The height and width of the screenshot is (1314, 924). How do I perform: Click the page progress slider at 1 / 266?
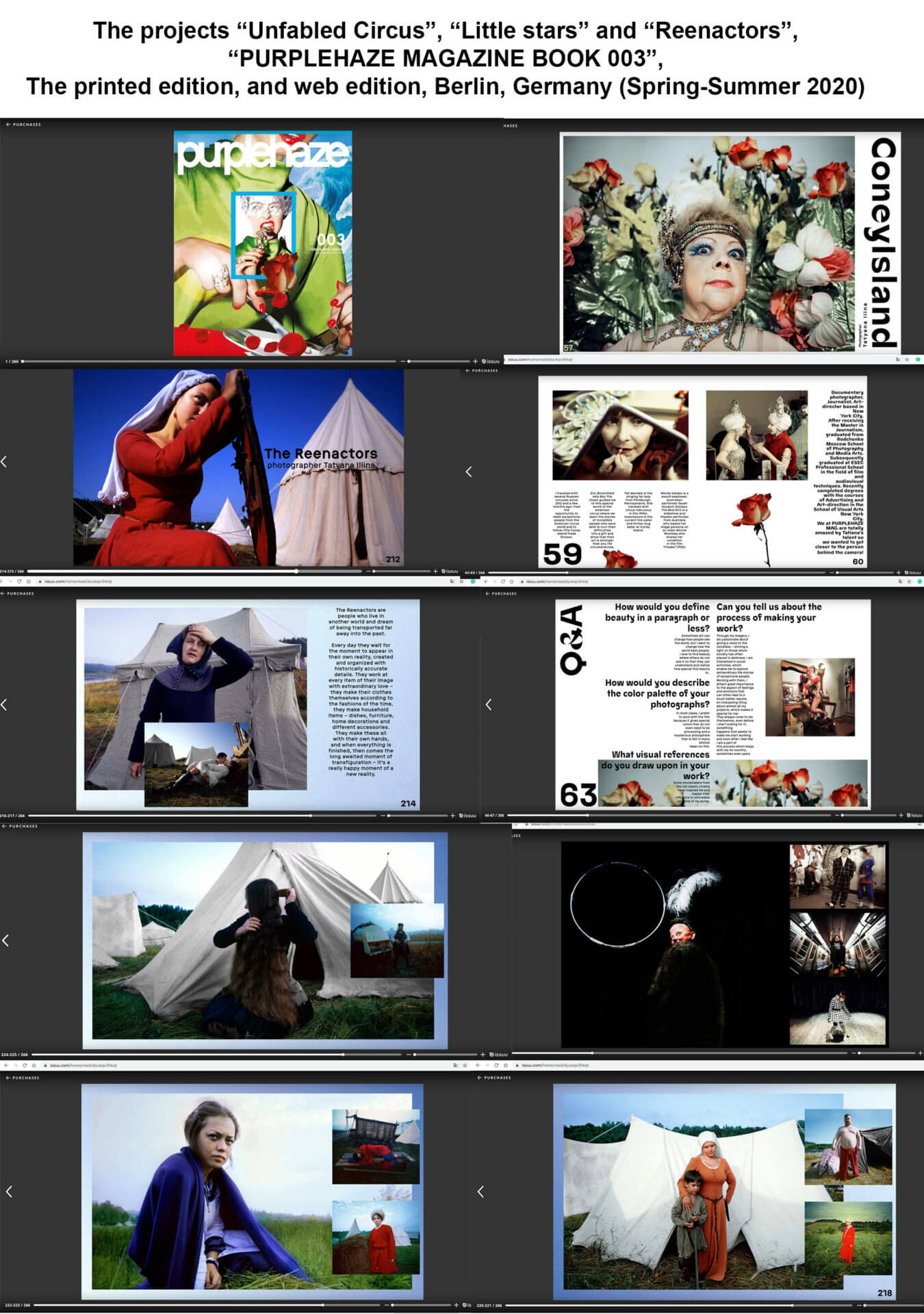209,361
